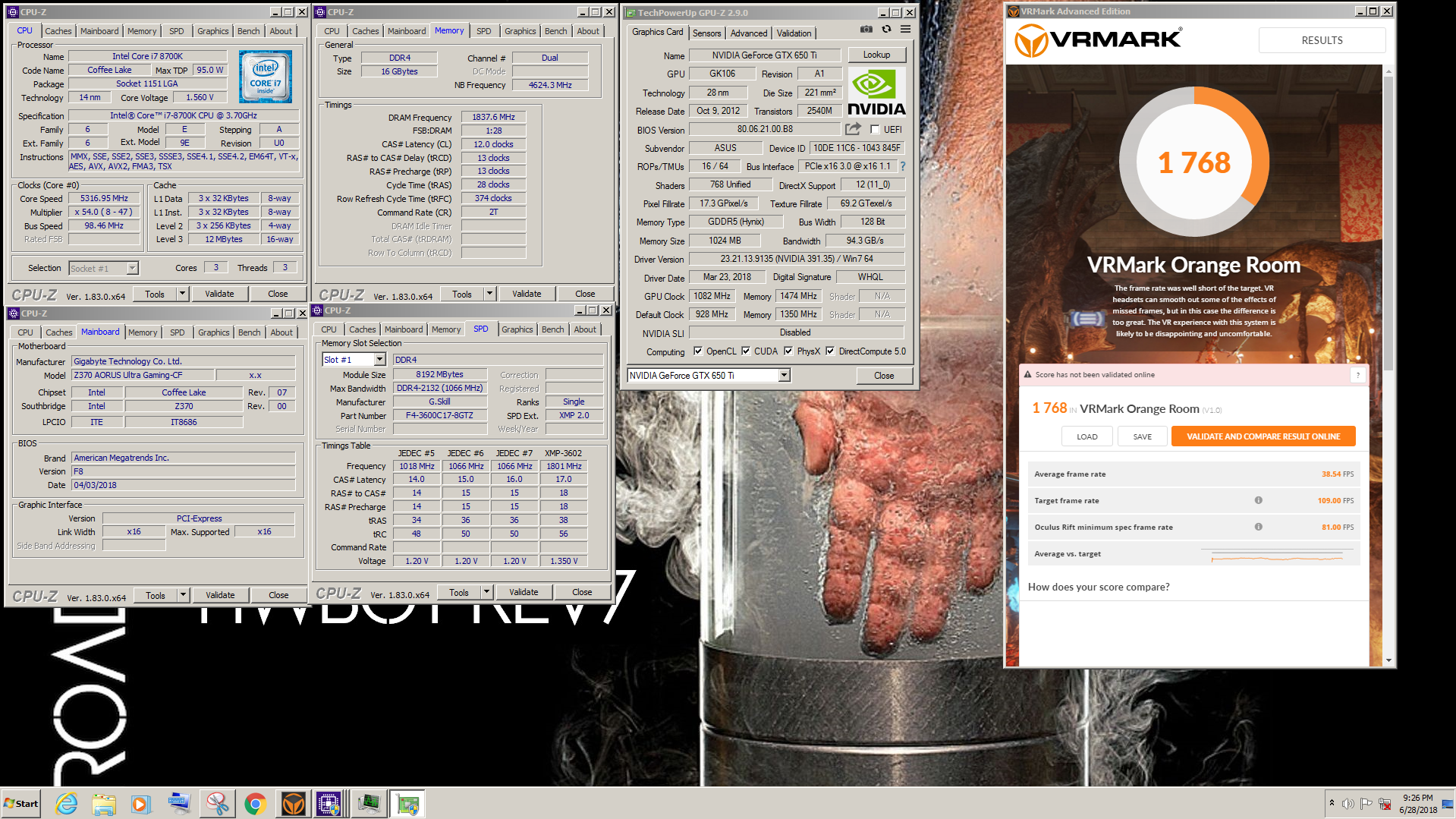1456x819 pixels.
Task: Open the Validation tab in GPU-Z
Action: (x=794, y=33)
